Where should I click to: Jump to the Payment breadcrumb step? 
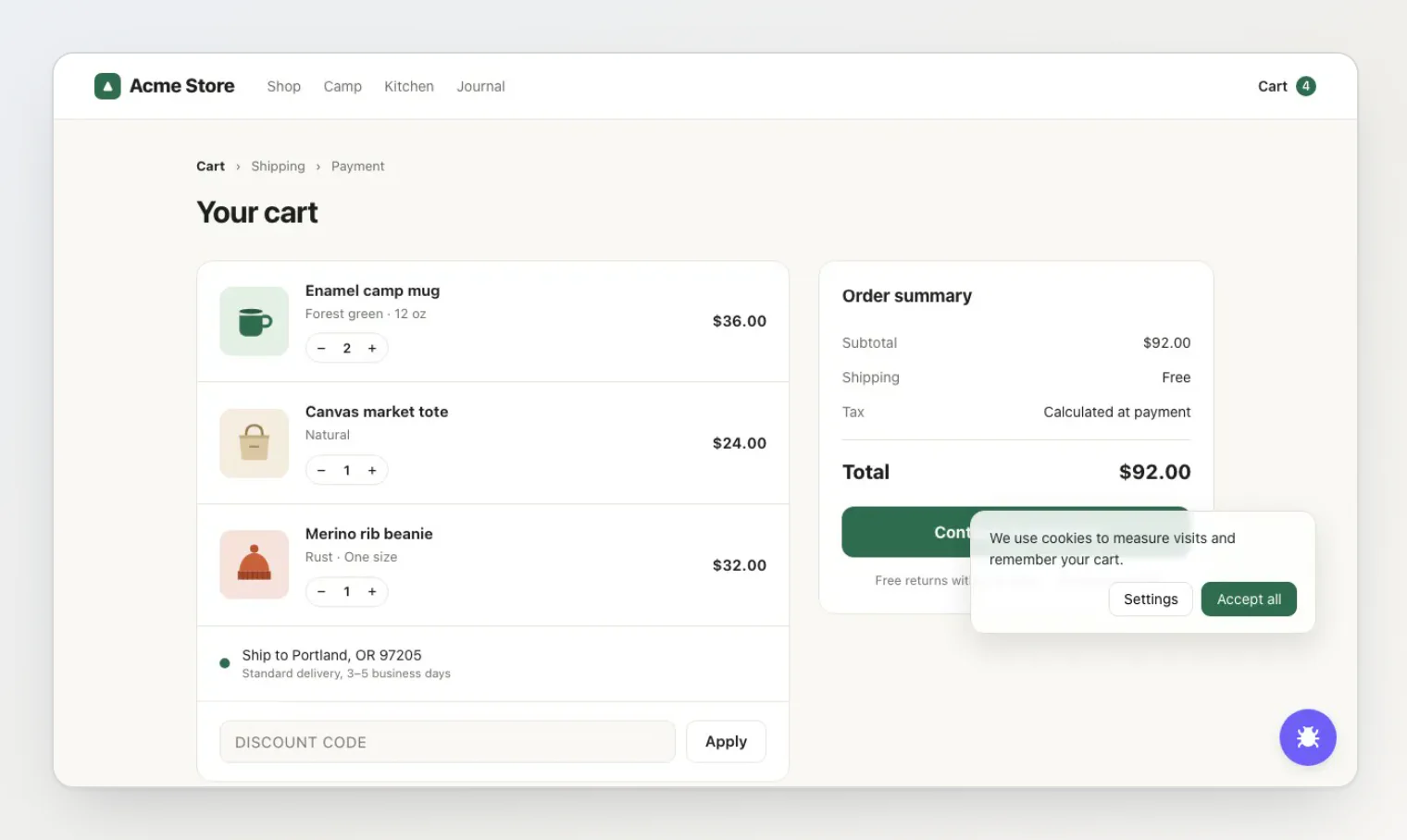point(357,167)
